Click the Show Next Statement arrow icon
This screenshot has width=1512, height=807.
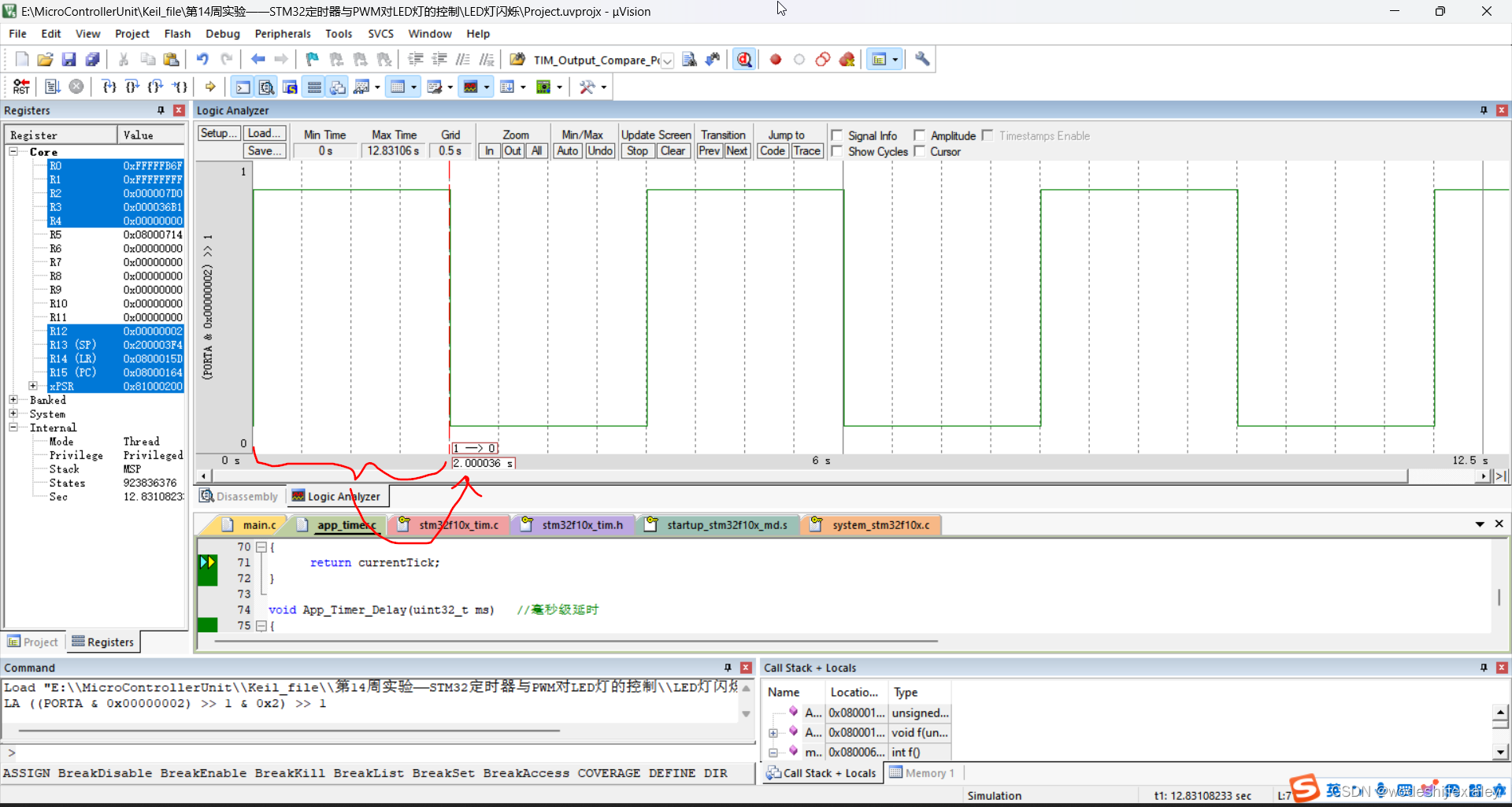(210, 87)
